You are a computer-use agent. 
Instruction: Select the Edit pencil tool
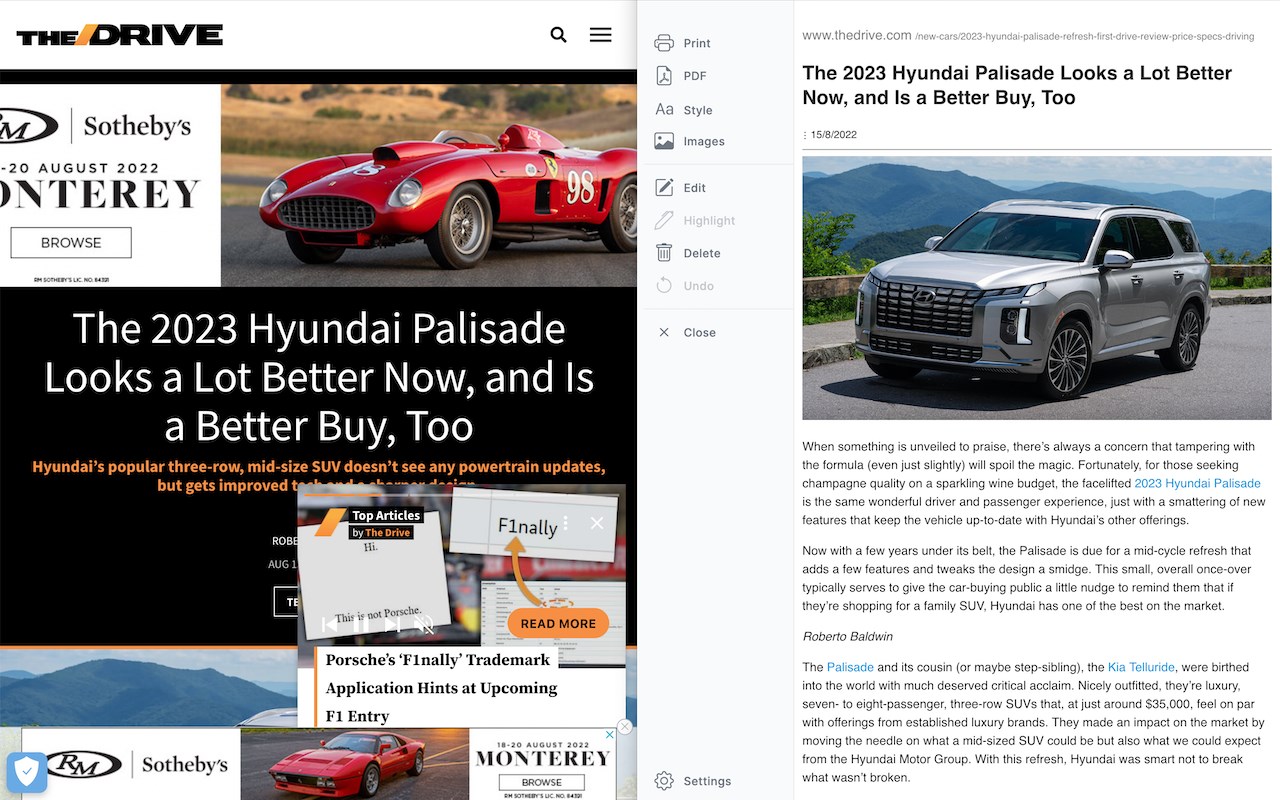[x=664, y=187]
